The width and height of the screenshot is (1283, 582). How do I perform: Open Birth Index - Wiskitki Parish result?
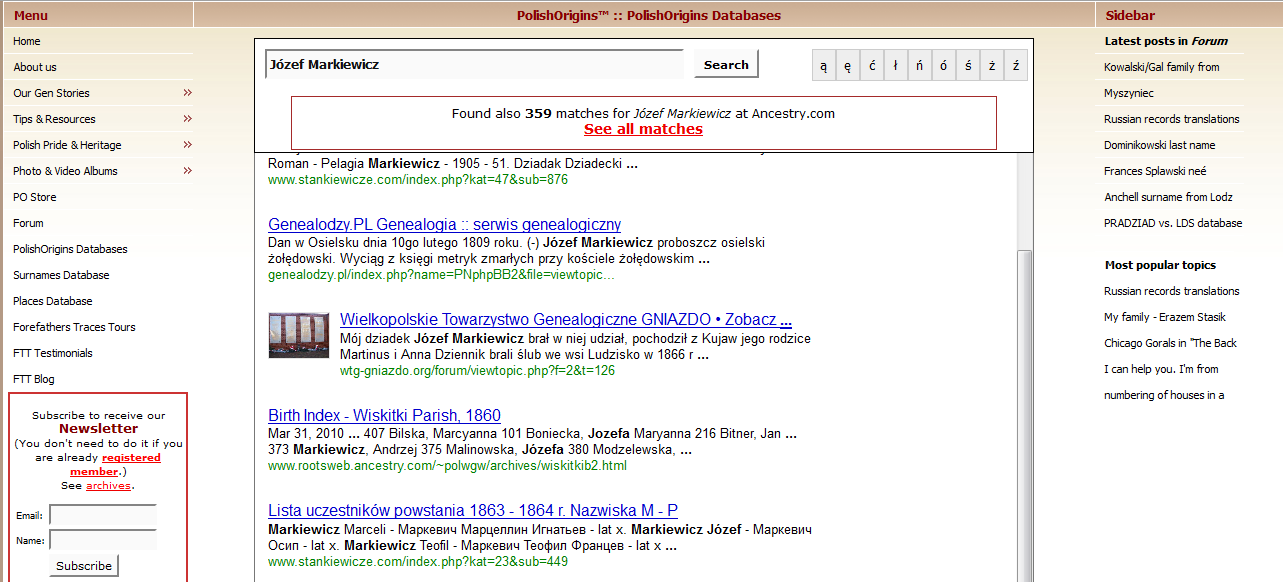coord(384,416)
